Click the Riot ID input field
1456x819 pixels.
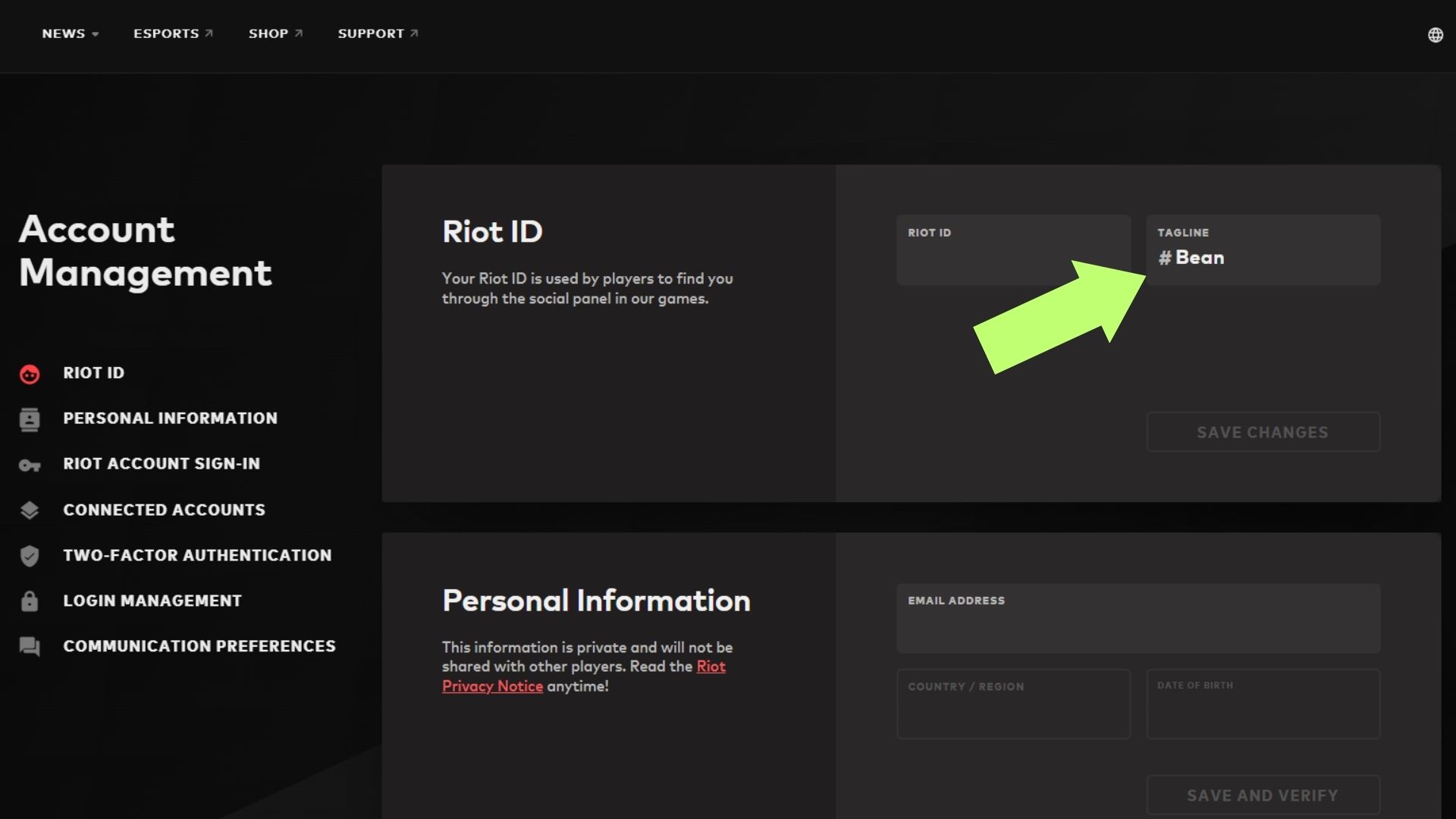pyautogui.click(x=1013, y=250)
